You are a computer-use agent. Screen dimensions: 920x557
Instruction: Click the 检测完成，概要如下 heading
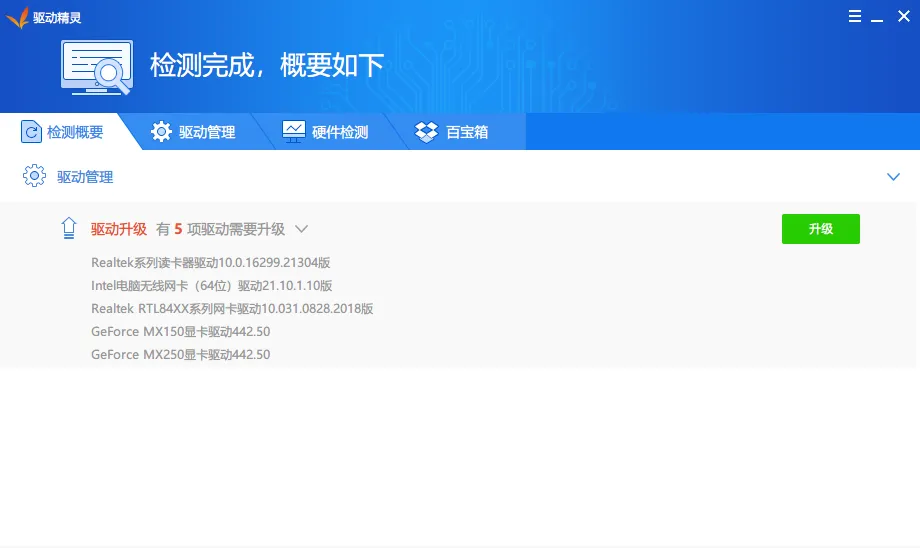(x=267, y=65)
